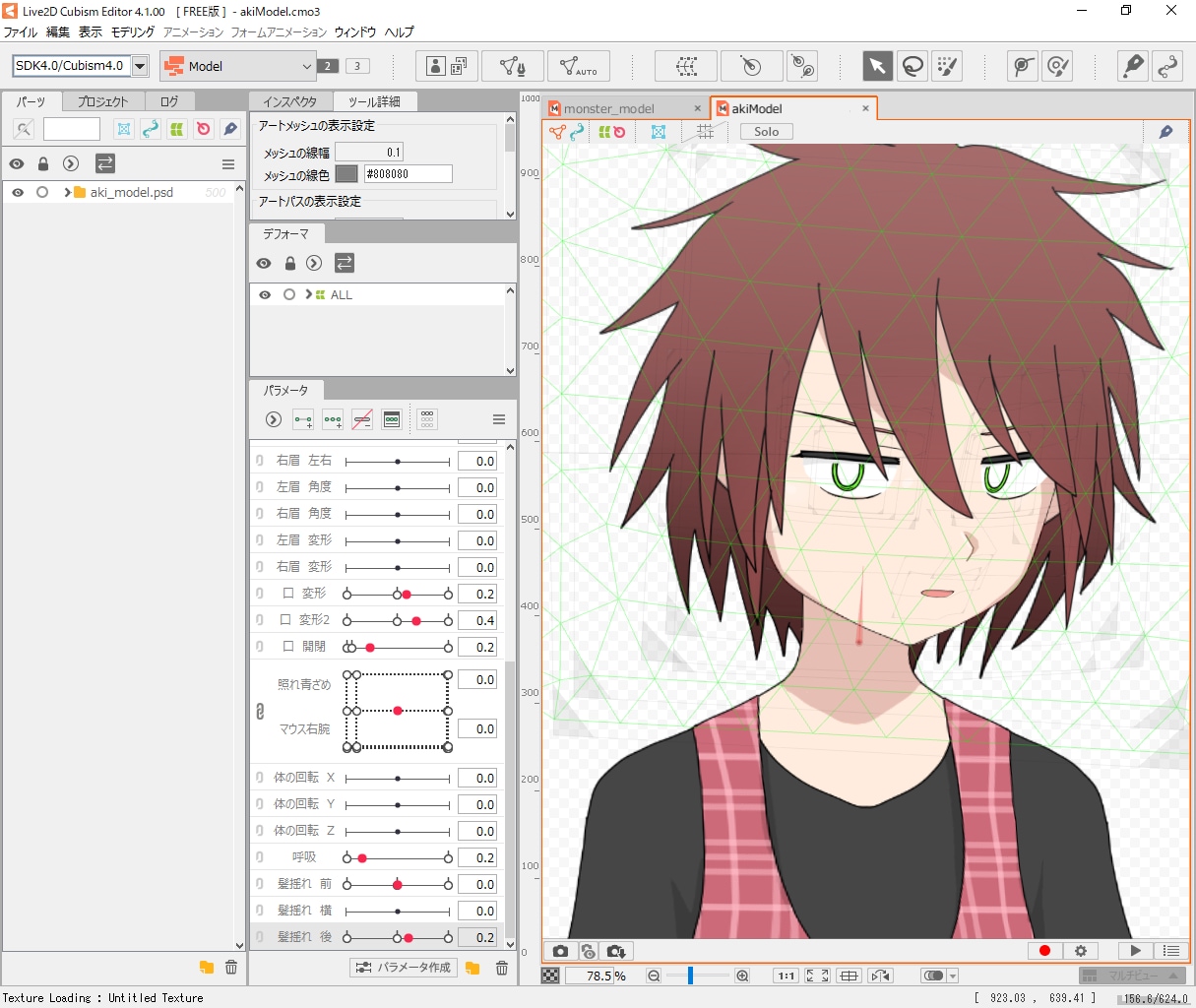The height and width of the screenshot is (1008, 1196).
Task: Select the arrow selection tool
Action: click(877, 66)
